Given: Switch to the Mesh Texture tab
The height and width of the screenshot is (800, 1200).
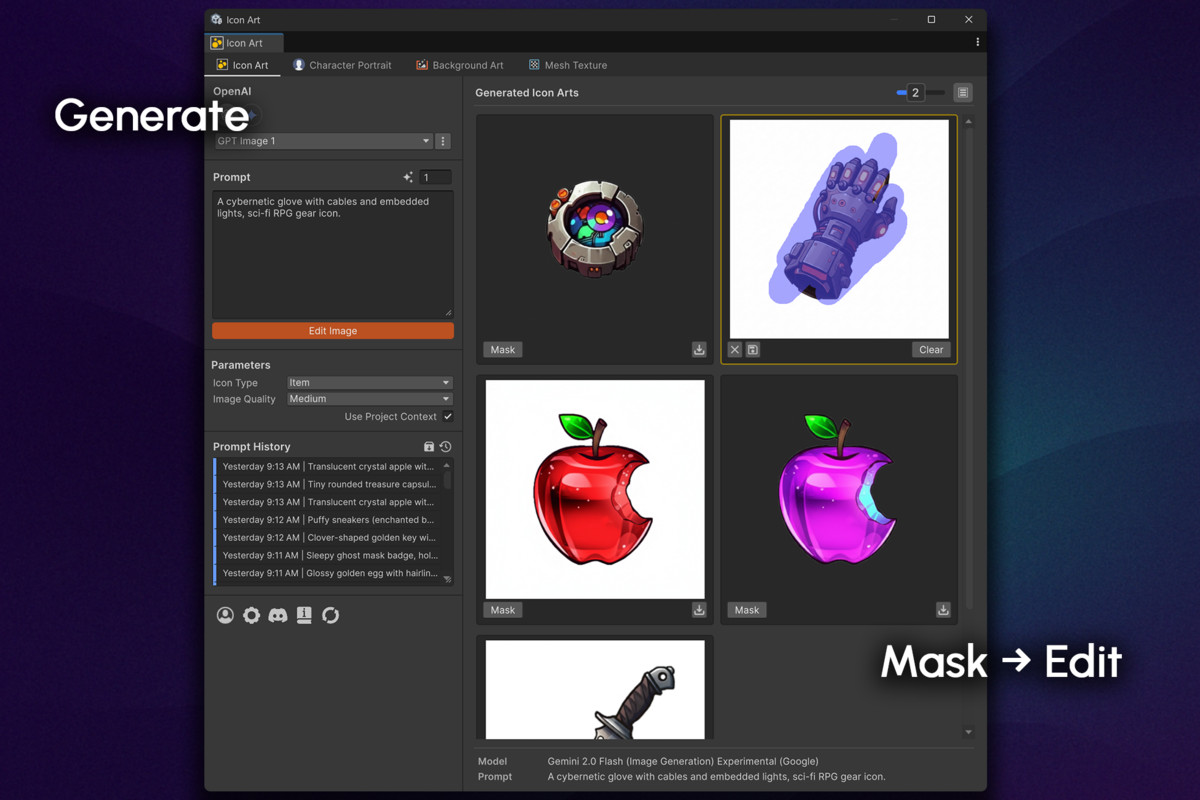Looking at the screenshot, I should click(x=568, y=64).
